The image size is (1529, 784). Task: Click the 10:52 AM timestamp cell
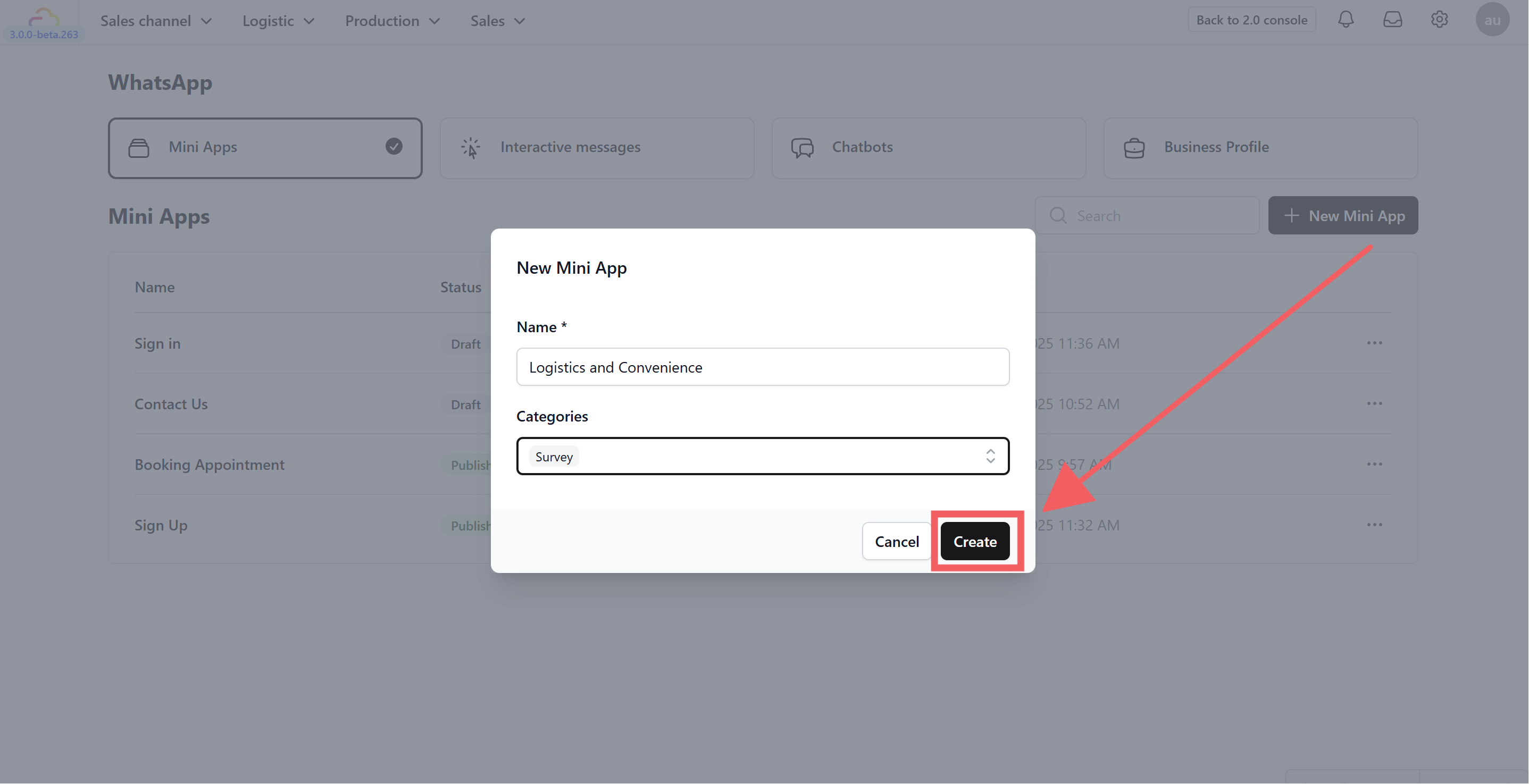coord(1077,404)
